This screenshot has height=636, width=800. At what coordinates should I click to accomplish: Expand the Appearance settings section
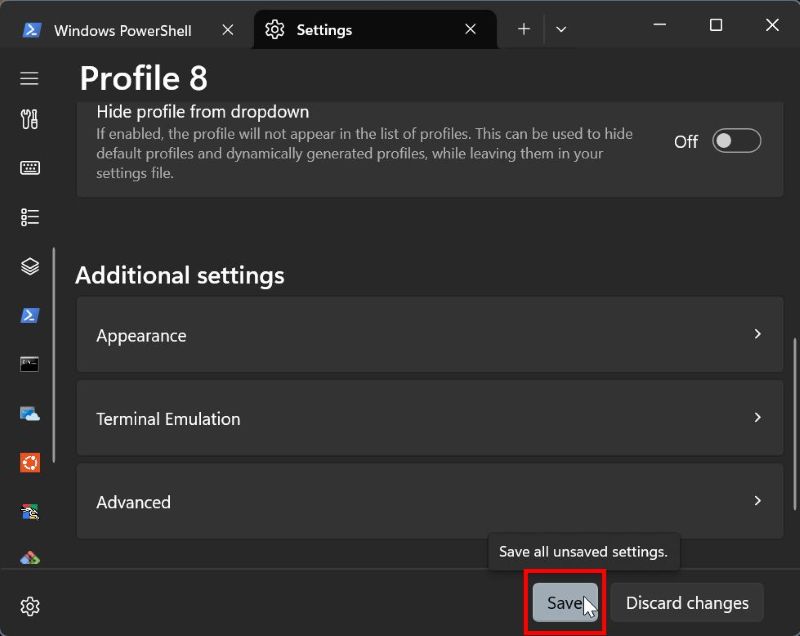coord(430,335)
